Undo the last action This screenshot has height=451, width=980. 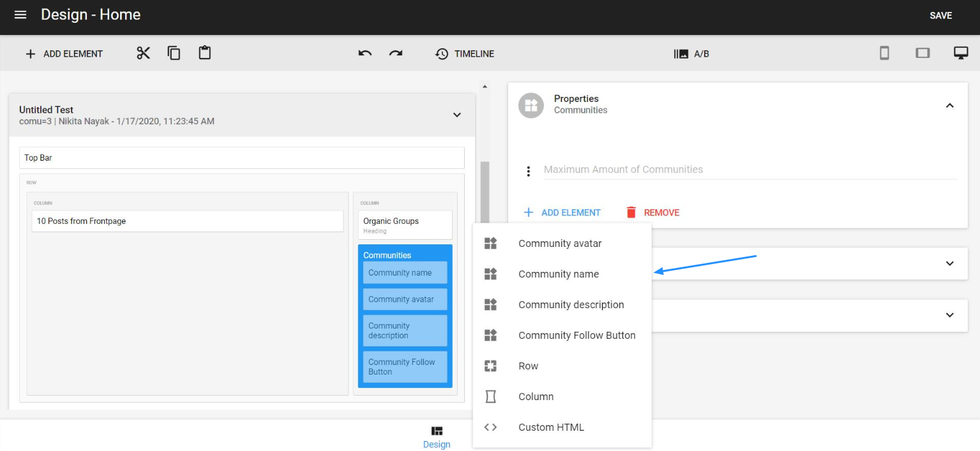click(x=365, y=54)
